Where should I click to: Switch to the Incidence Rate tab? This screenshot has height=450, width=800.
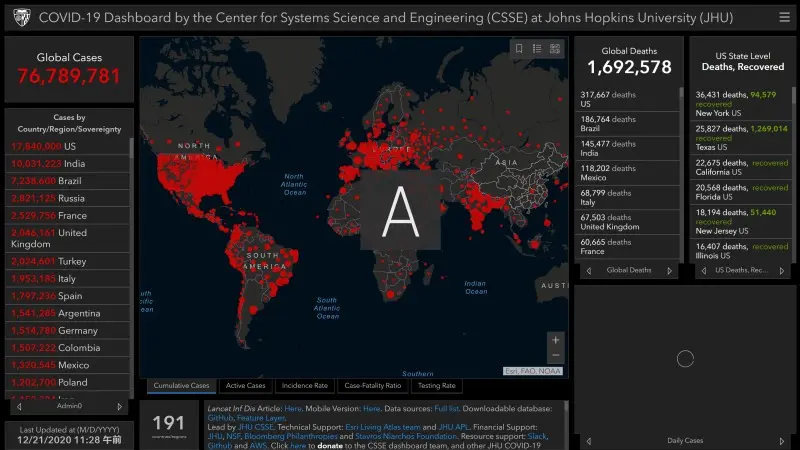(305, 386)
